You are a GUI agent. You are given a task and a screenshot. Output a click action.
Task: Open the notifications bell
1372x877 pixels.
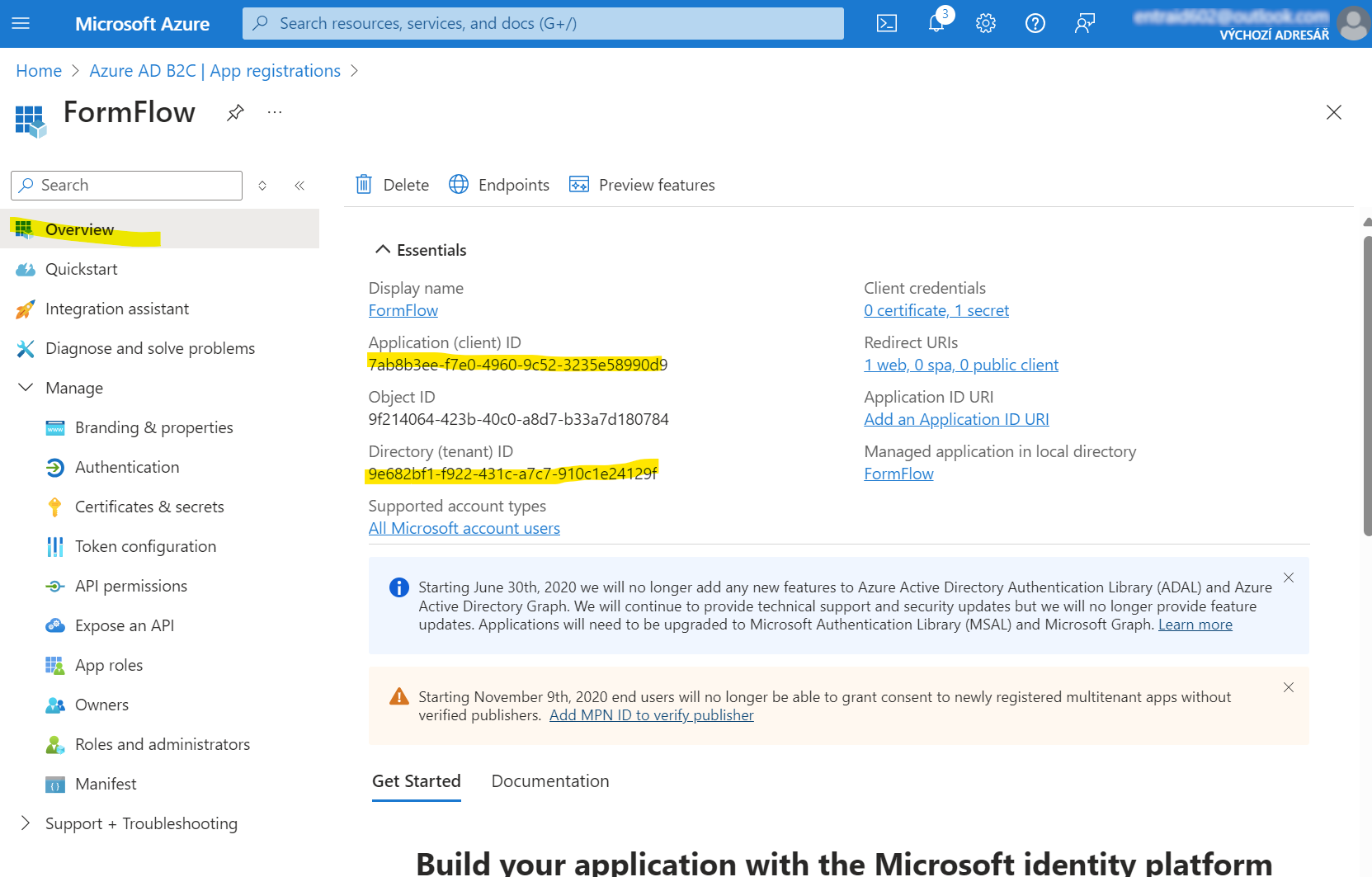click(x=936, y=24)
